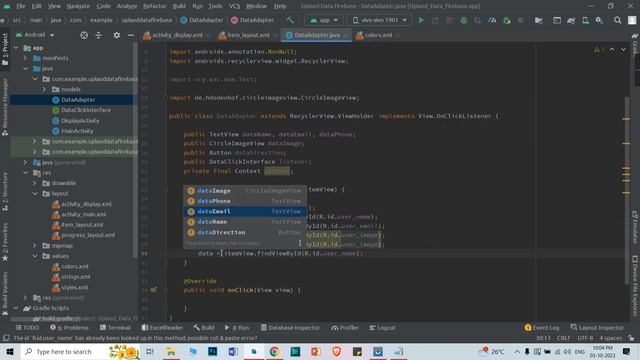Viewport: 640px width, 360px height.
Task: Open the Build menu
Action: coord(179,6)
